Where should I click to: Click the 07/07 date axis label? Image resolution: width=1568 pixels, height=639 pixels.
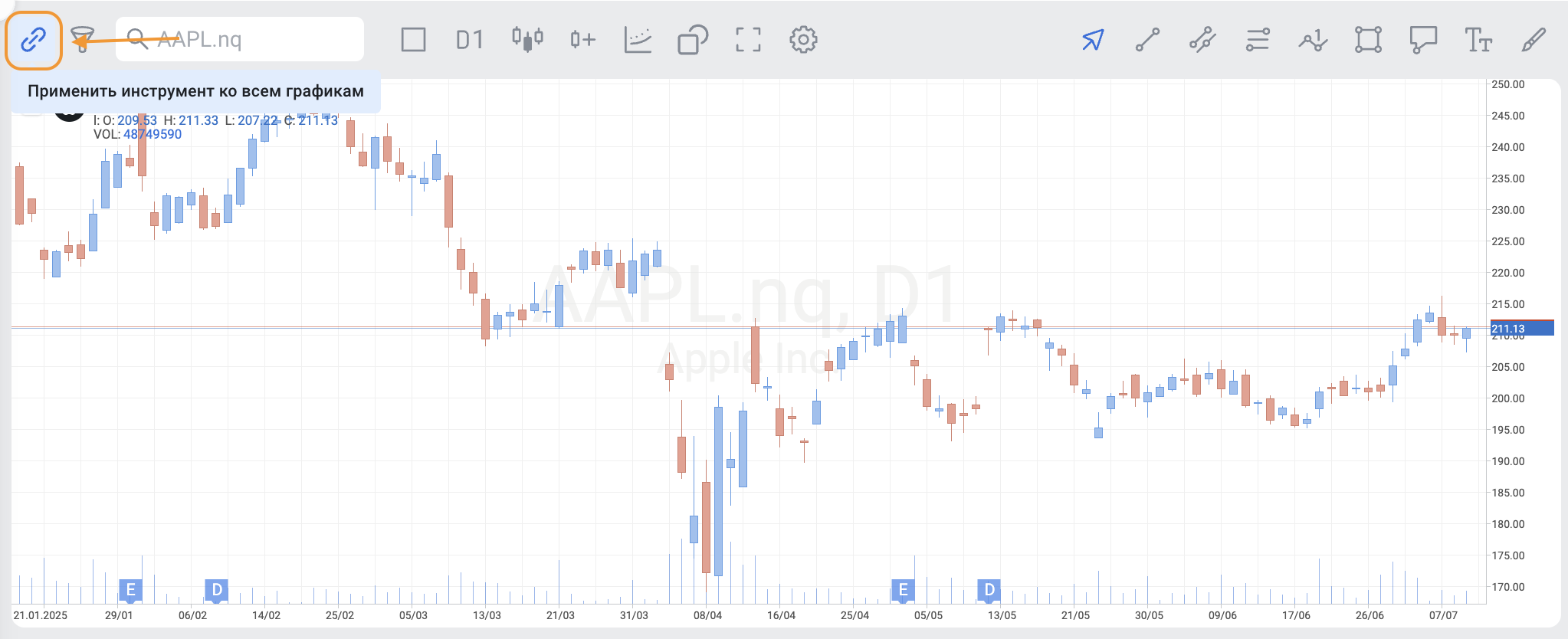coord(1443,615)
